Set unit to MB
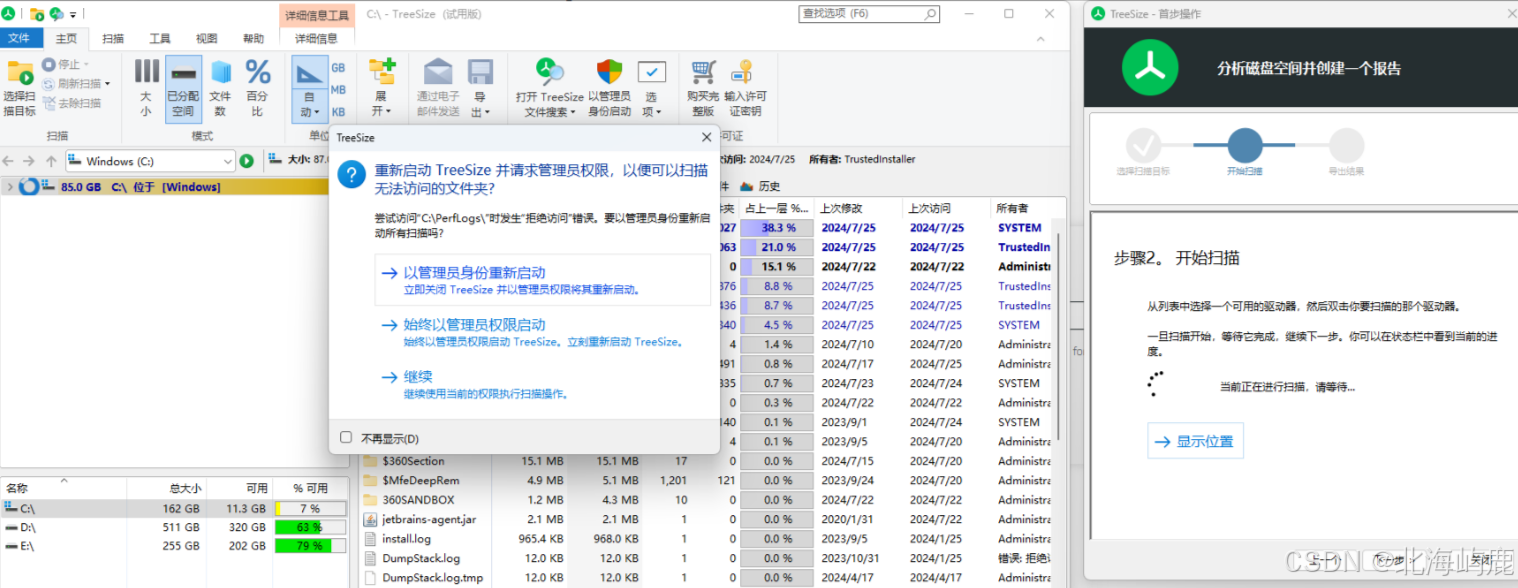This screenshot has height=588, width=1518. (x=338, y=90)
